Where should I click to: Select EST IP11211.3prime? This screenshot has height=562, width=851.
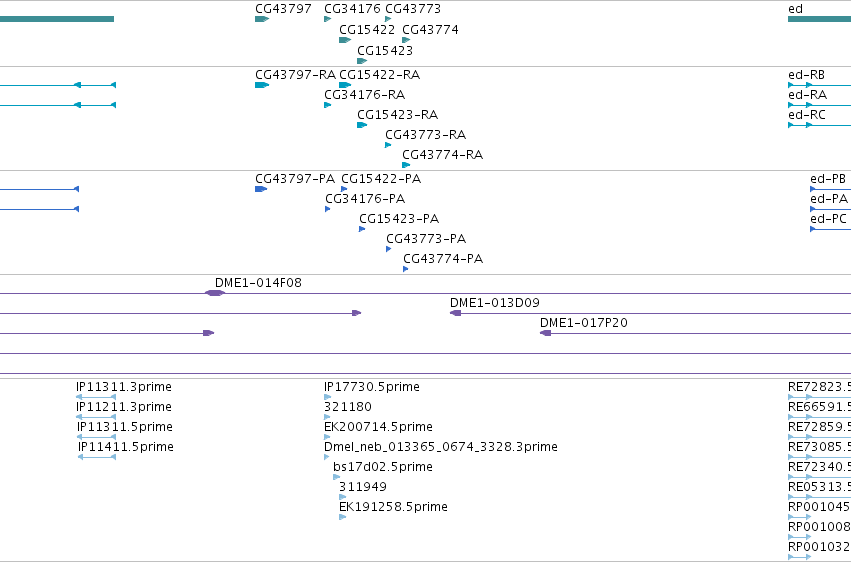click(124, 407)
